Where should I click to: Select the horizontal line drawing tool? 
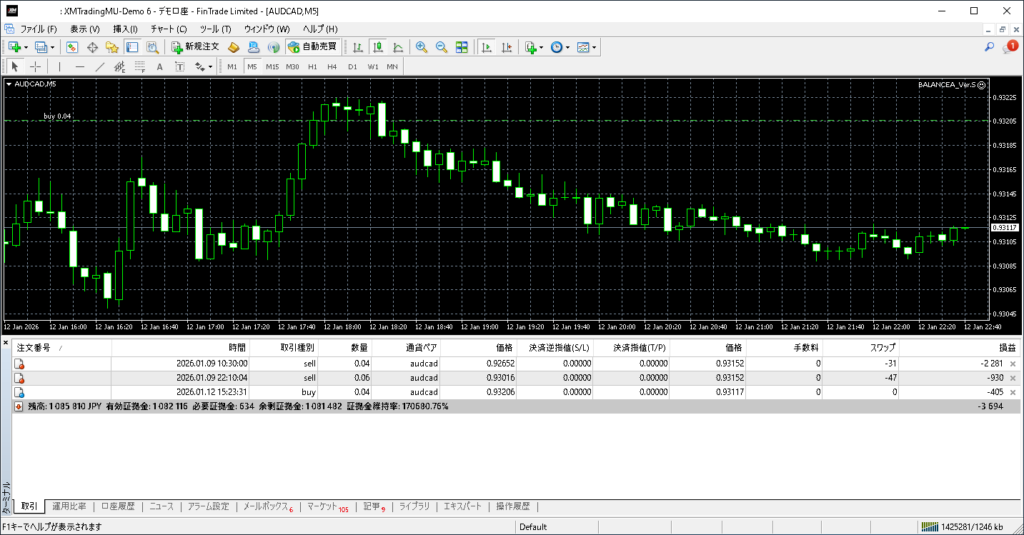80,67
